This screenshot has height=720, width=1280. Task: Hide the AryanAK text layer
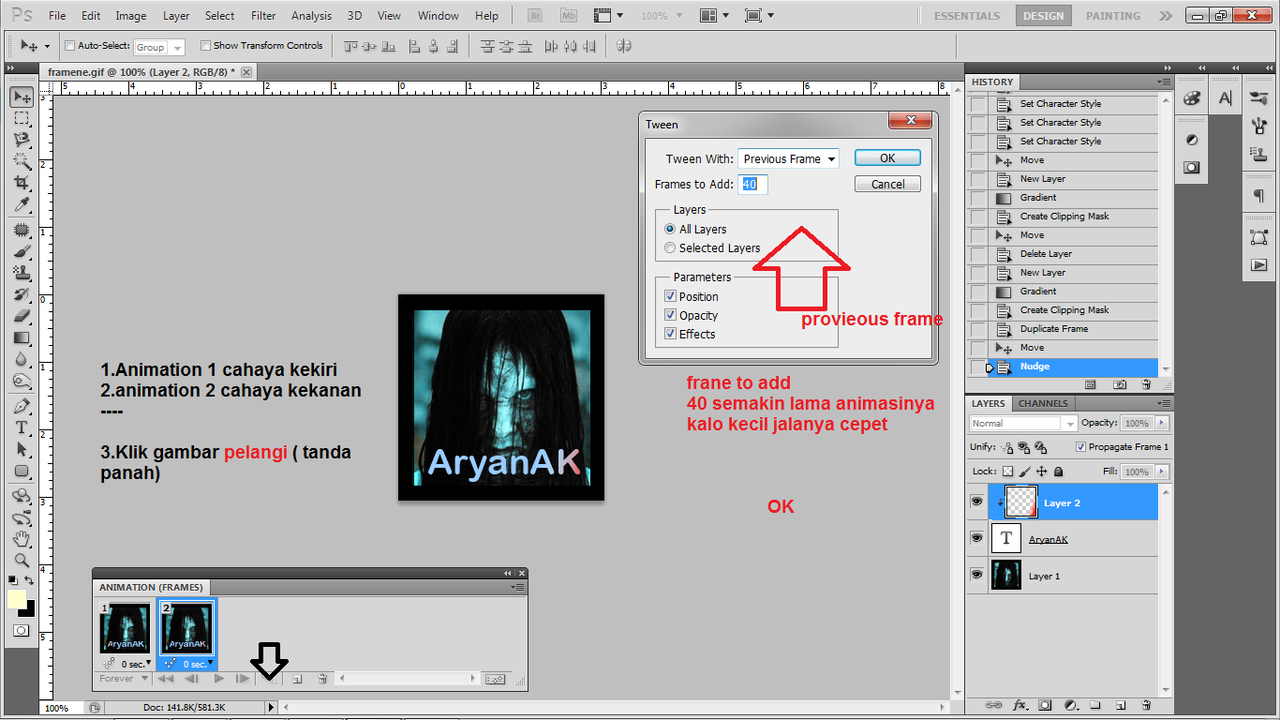(976, 538)
